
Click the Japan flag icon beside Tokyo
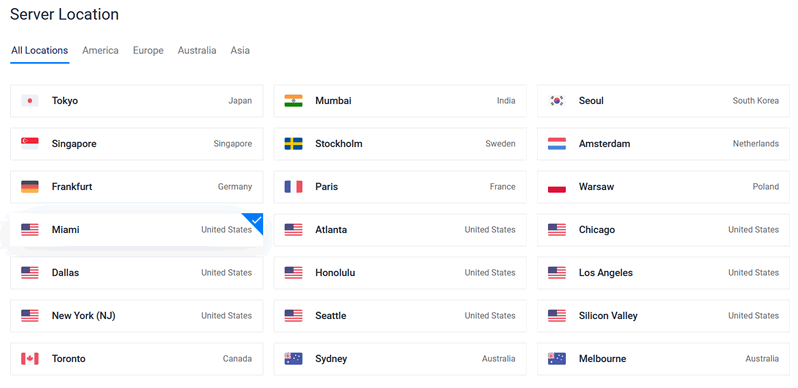(x=30, y=101)
